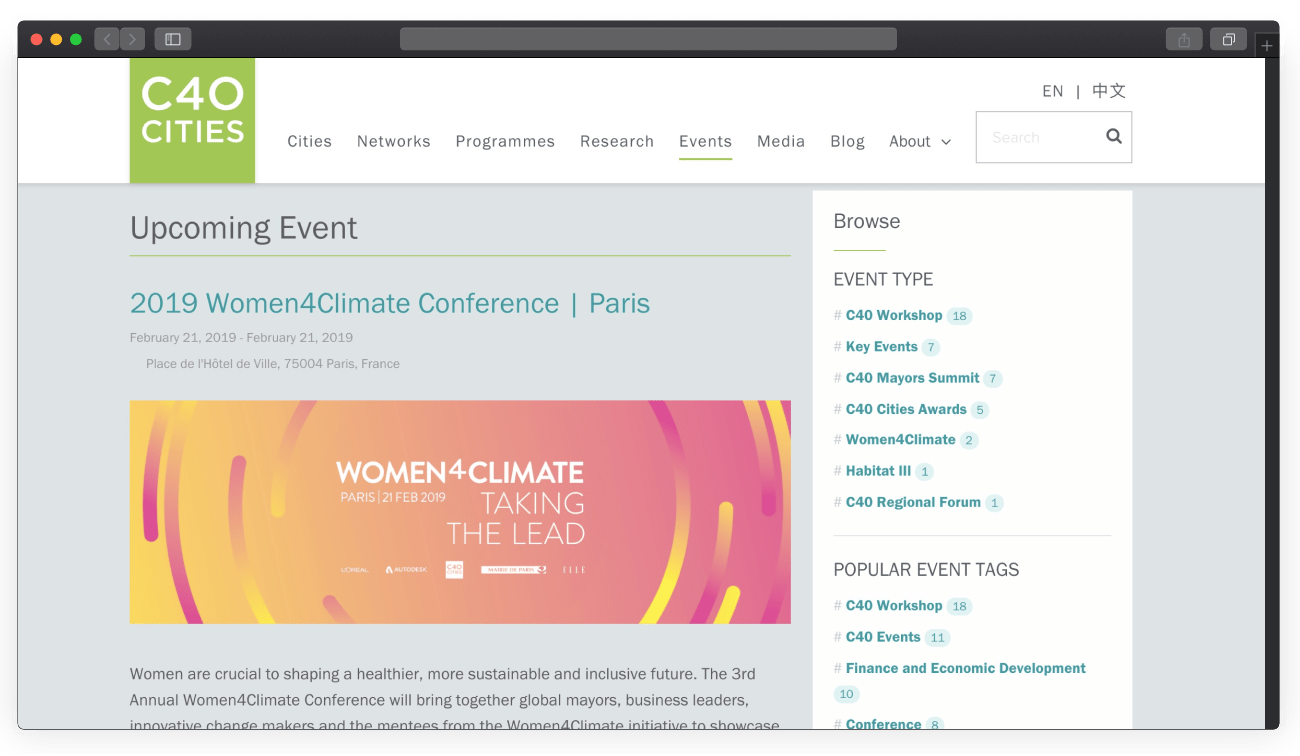Add a new browser tab
The image size is (1300, 756).
1267,46
